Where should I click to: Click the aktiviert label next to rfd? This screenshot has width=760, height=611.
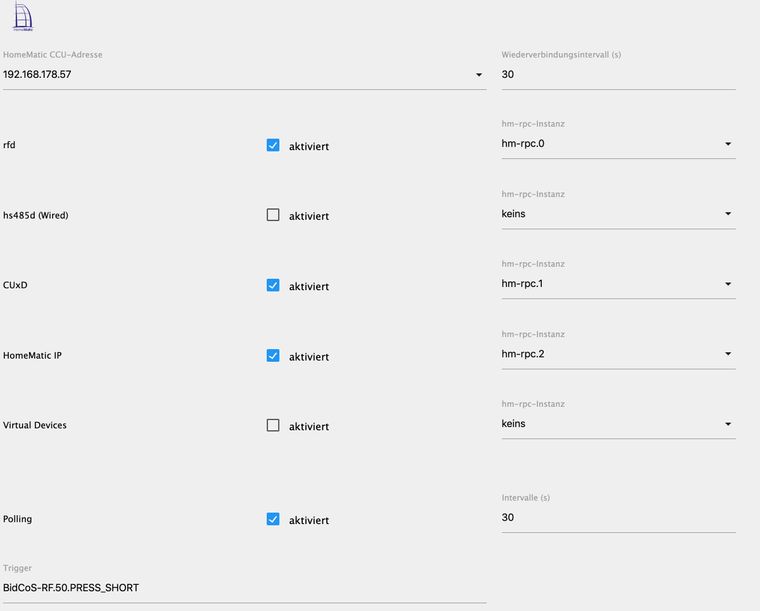(x=309, y=146)
